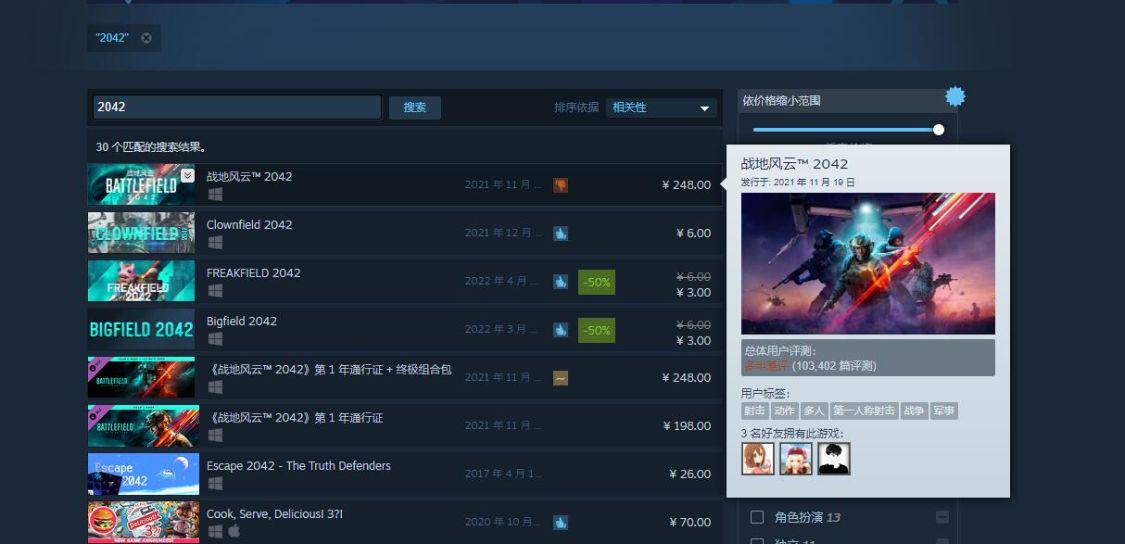The height and width of the screenshot is (544, 1125).
Task: Click the large Battlefield artwork in the hover popup
Action: click(x=867, y=263)
